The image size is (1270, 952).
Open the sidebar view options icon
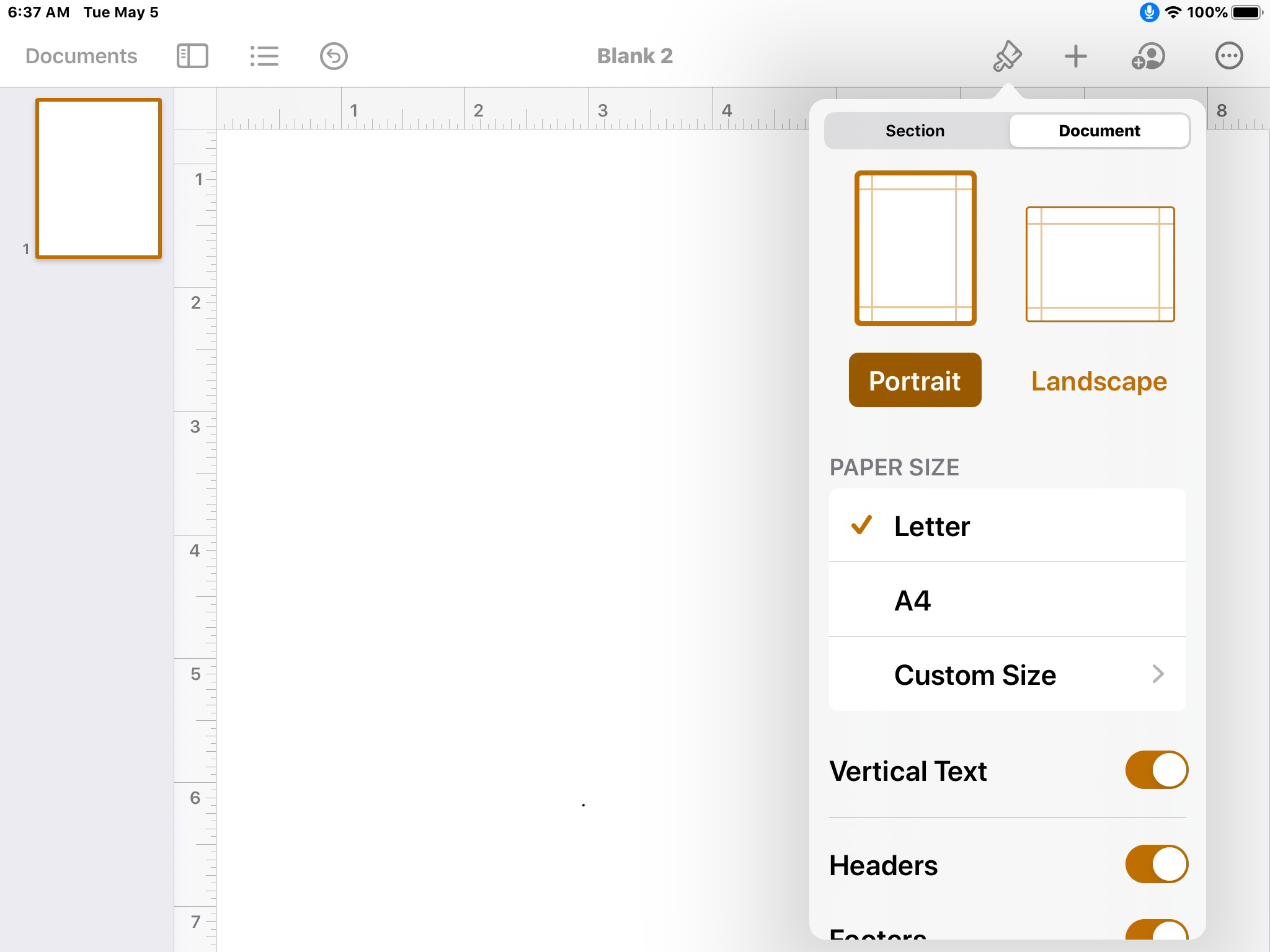tap(192, 56)
